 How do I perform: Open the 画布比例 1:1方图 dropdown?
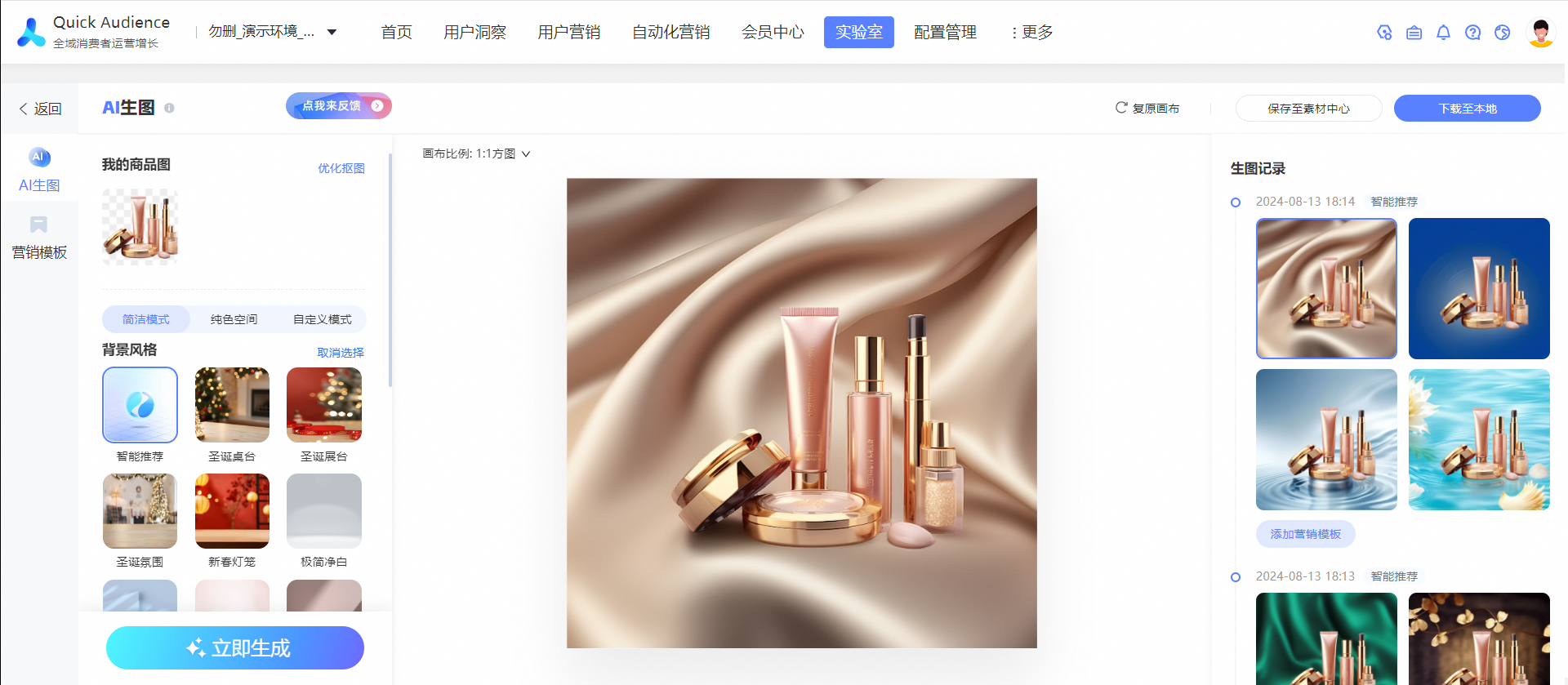[x=476, y=153]
